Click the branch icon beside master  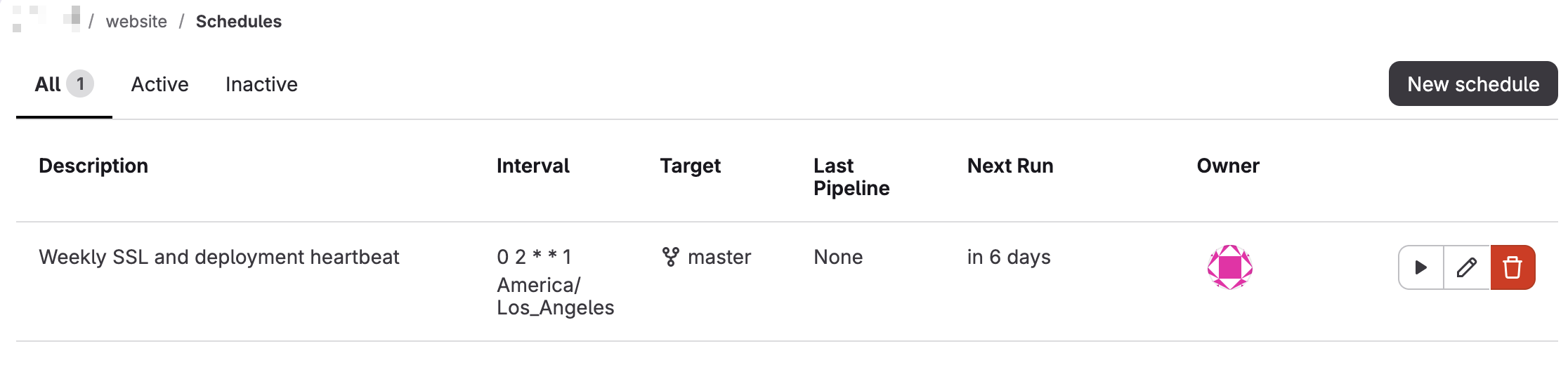tap(670, 257)
